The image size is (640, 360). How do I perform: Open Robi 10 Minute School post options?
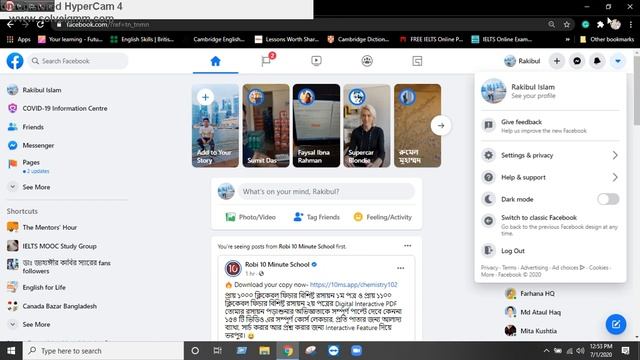400,268
